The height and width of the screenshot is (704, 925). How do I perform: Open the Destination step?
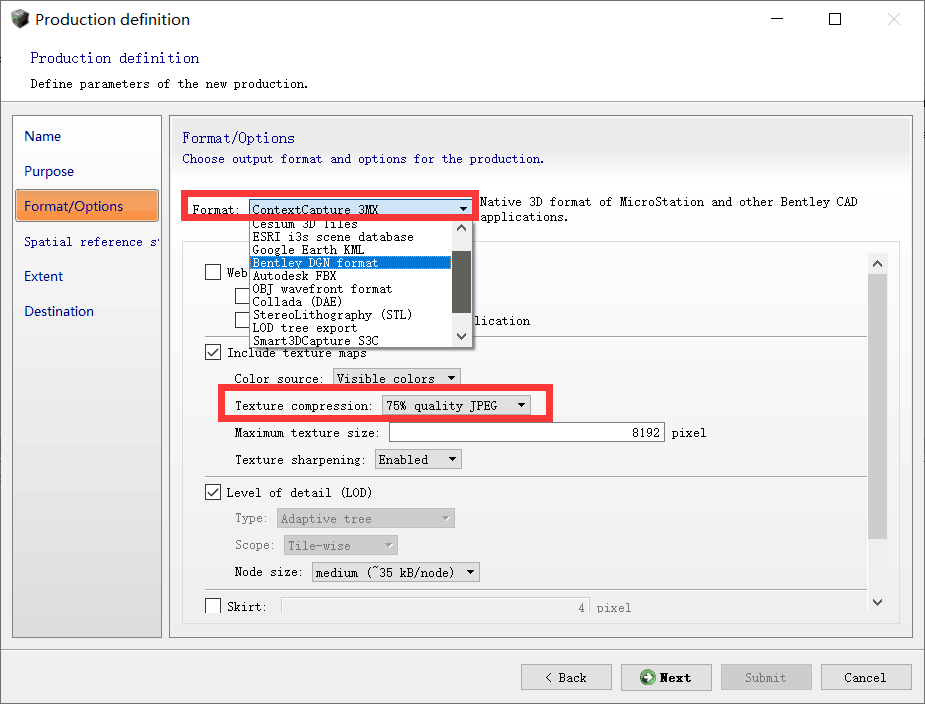[59, 311]
